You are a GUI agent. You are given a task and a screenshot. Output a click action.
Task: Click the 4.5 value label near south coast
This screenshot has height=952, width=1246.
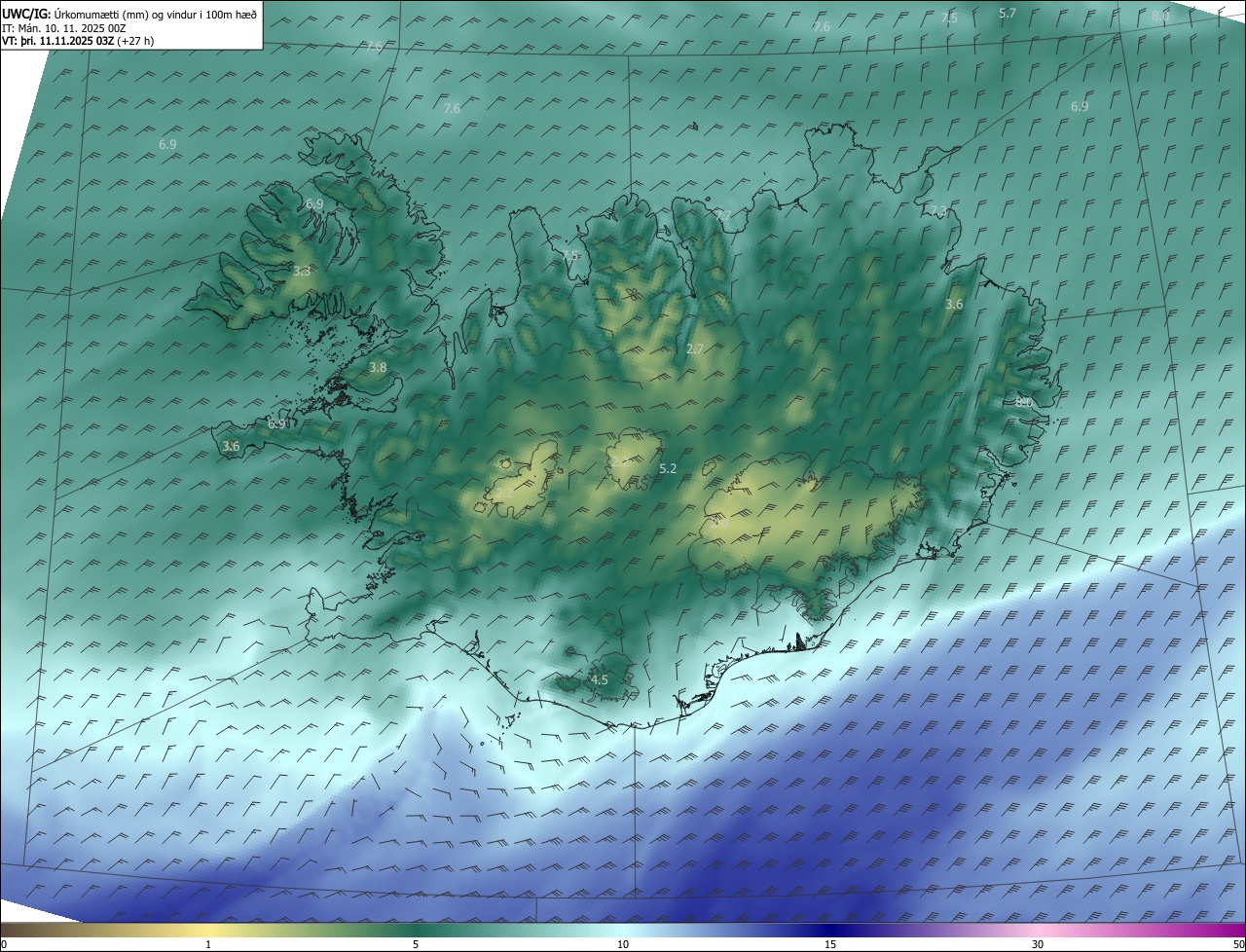point(599,680)
